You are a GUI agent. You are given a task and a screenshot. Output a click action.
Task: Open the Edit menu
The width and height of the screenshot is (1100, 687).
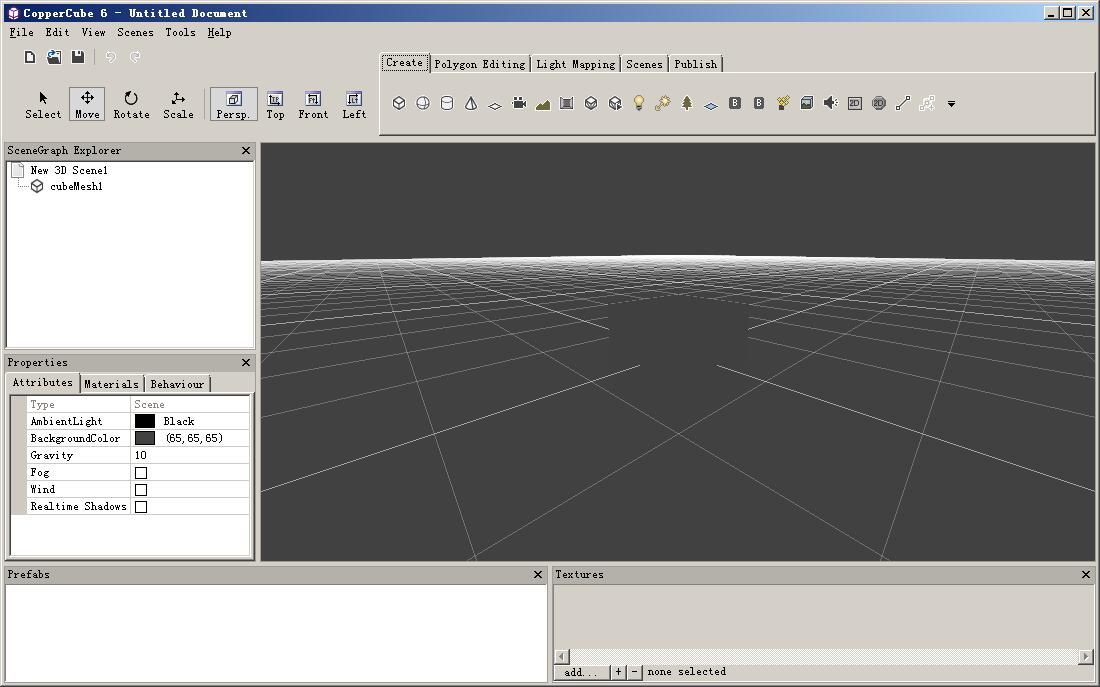coord(58,32)
